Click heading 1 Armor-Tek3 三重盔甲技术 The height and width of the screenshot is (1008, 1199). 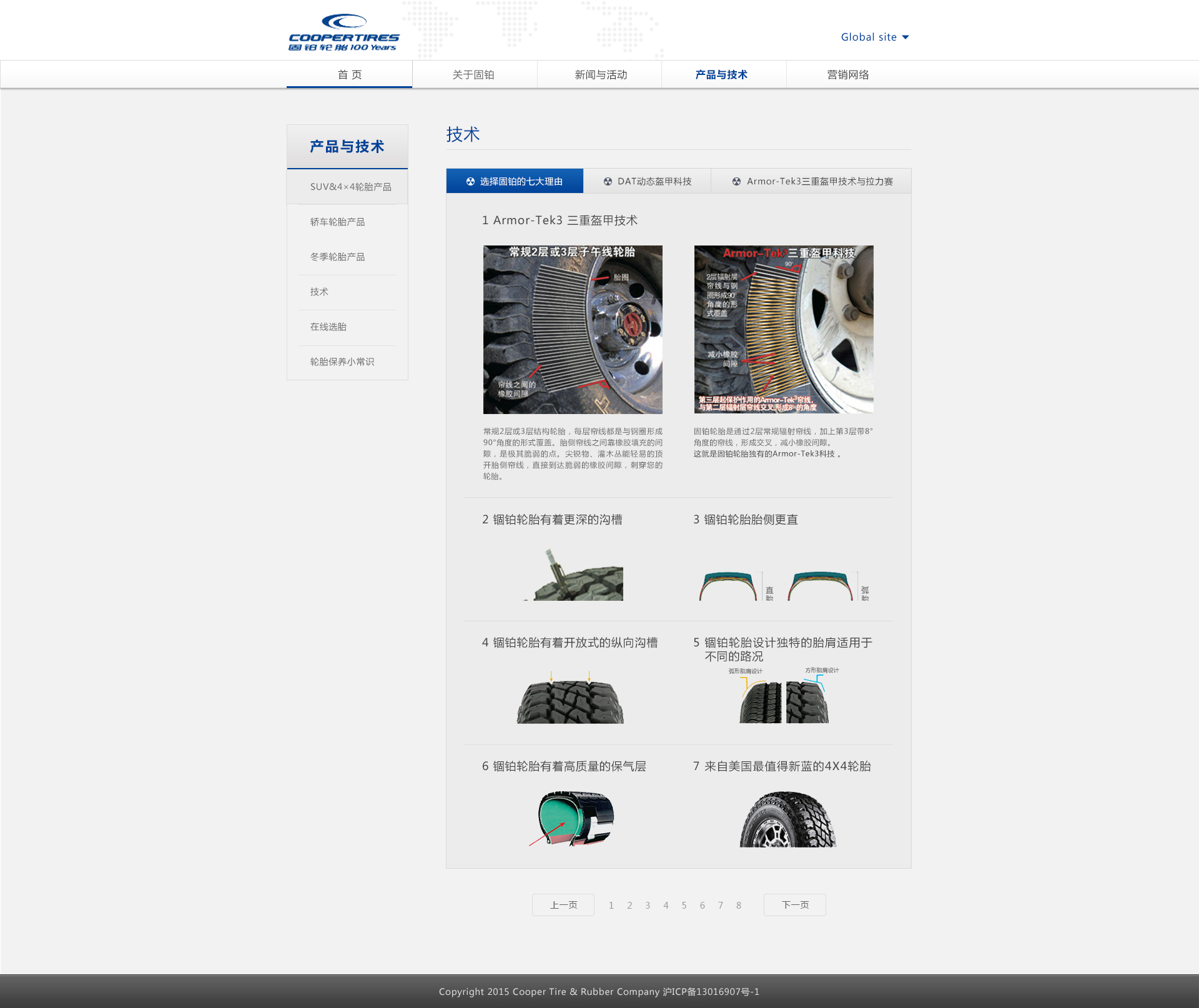coord(560,220)
